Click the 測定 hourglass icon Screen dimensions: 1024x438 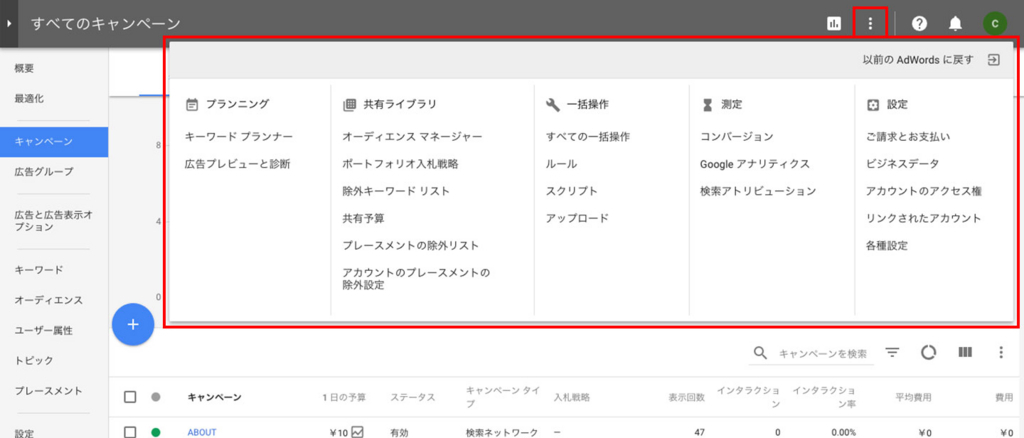tap(707, 104)
